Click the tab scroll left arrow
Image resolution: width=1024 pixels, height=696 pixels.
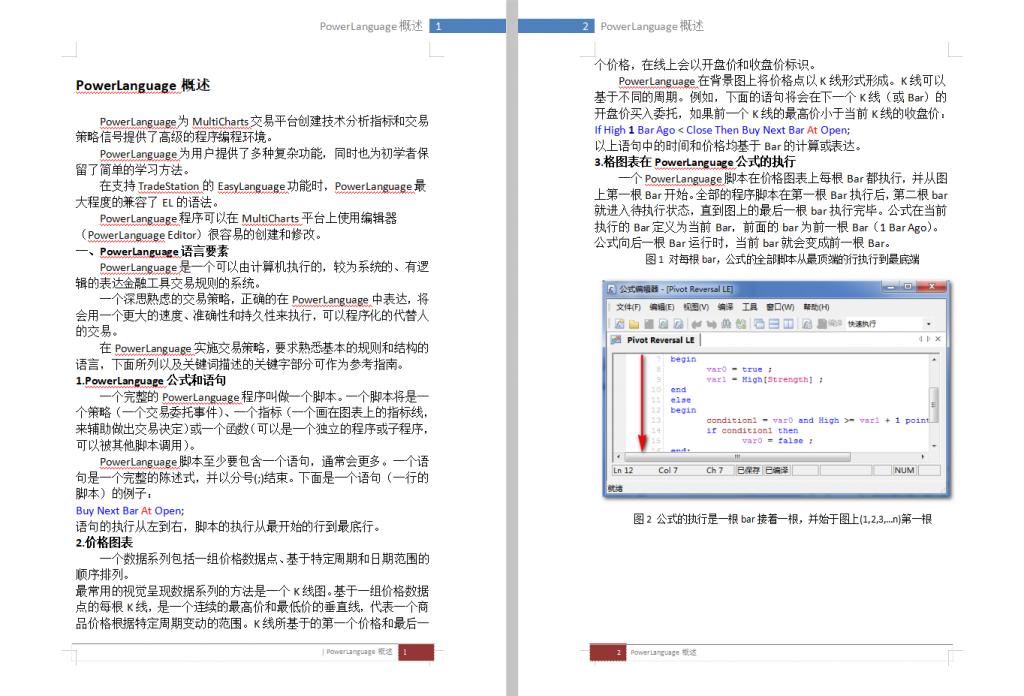pyautogui.click(x=920, y=339)
